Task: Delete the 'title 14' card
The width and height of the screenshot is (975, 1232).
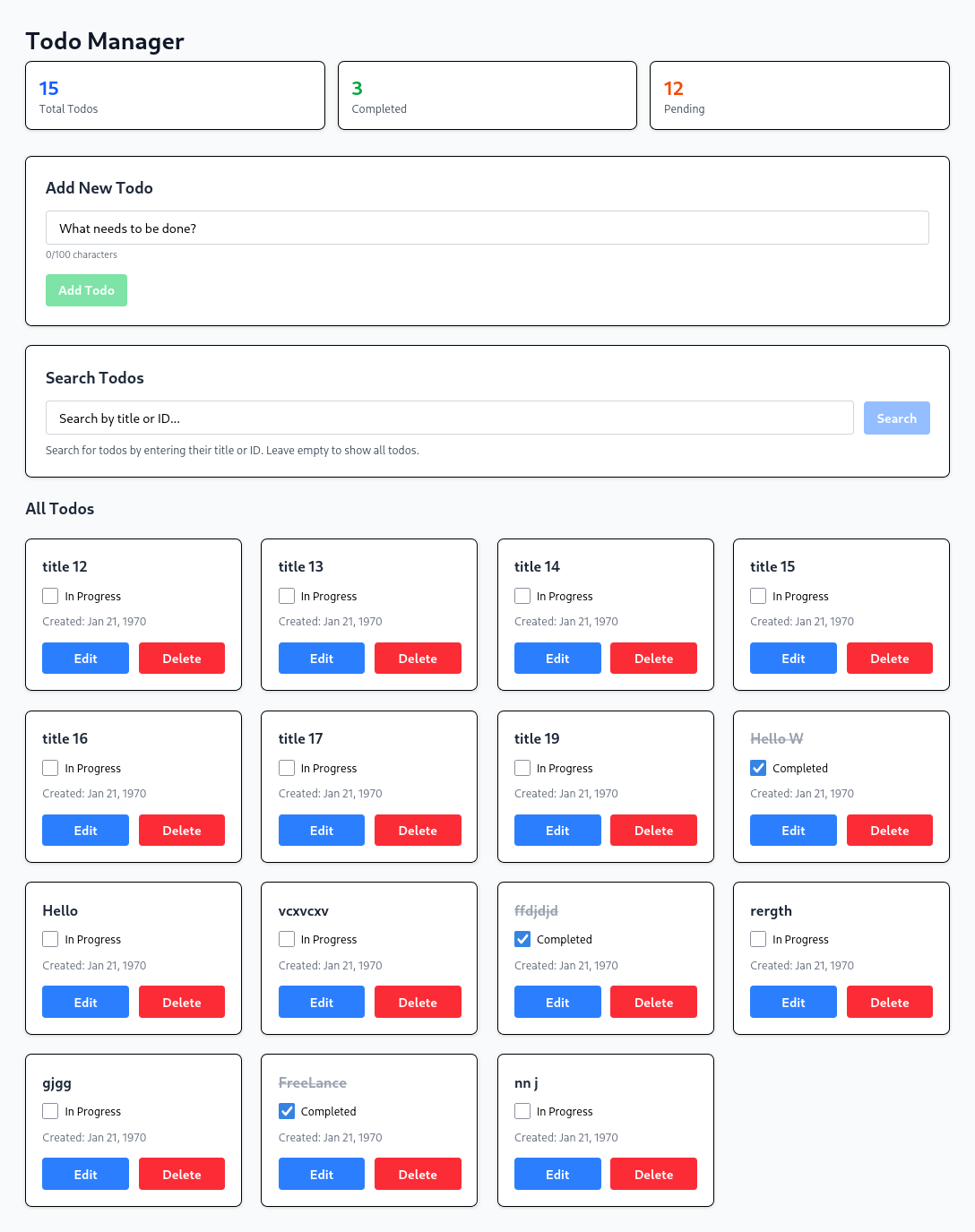Action: tap(654, 659)
